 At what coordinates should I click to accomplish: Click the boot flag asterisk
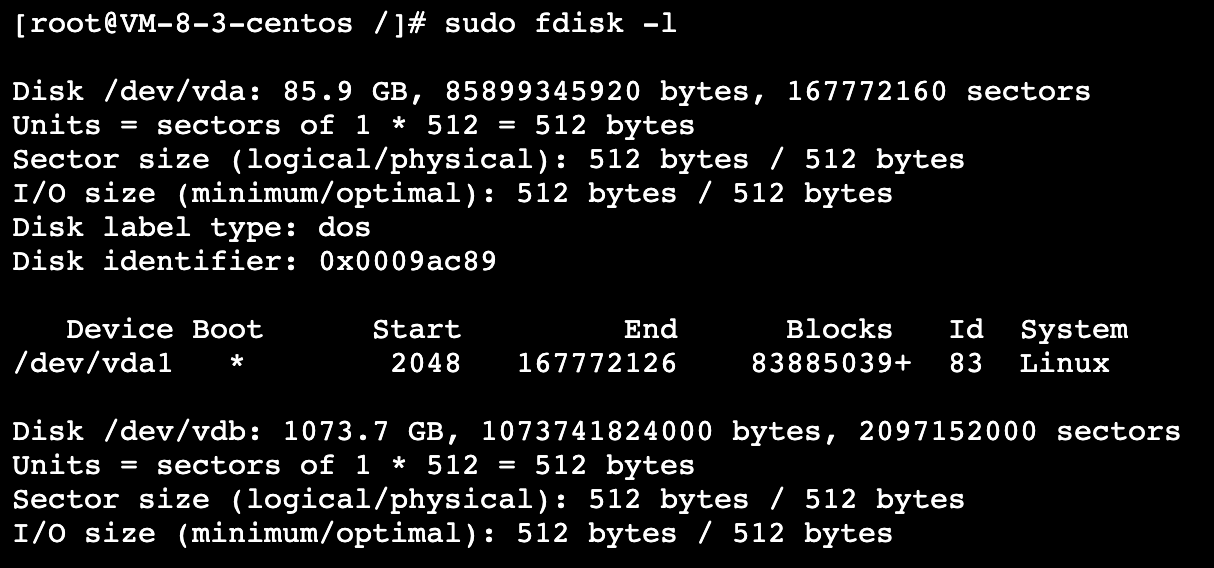tap(236, 364)
